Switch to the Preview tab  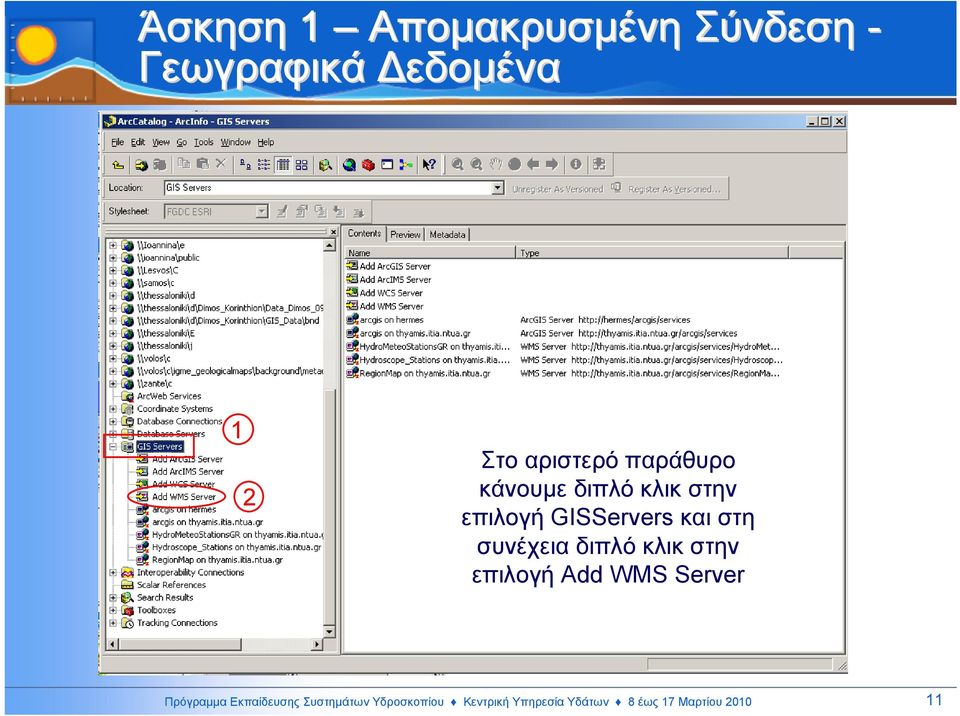point(405,234)
